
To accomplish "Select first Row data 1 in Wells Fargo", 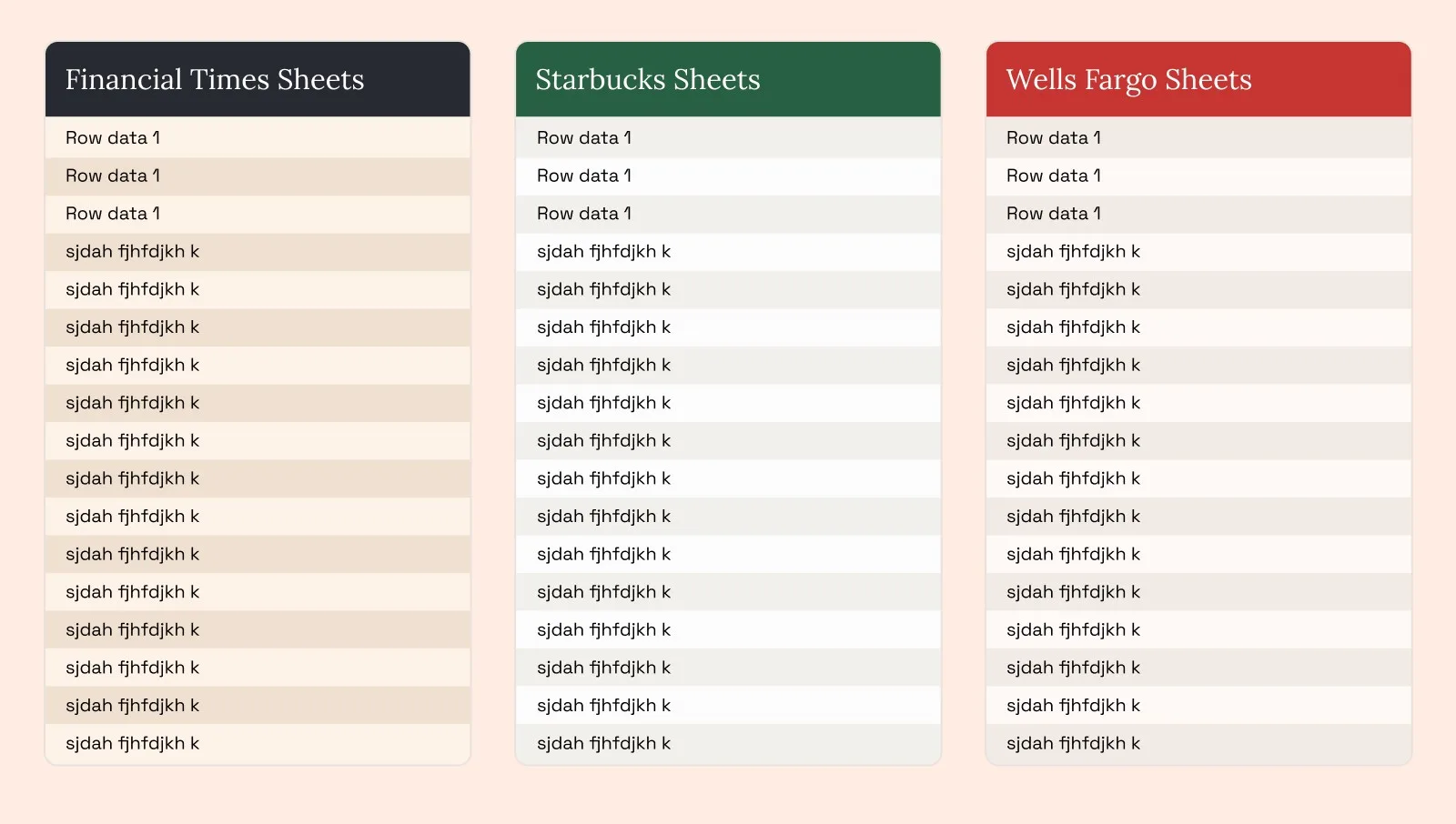I will [1198, 138].
